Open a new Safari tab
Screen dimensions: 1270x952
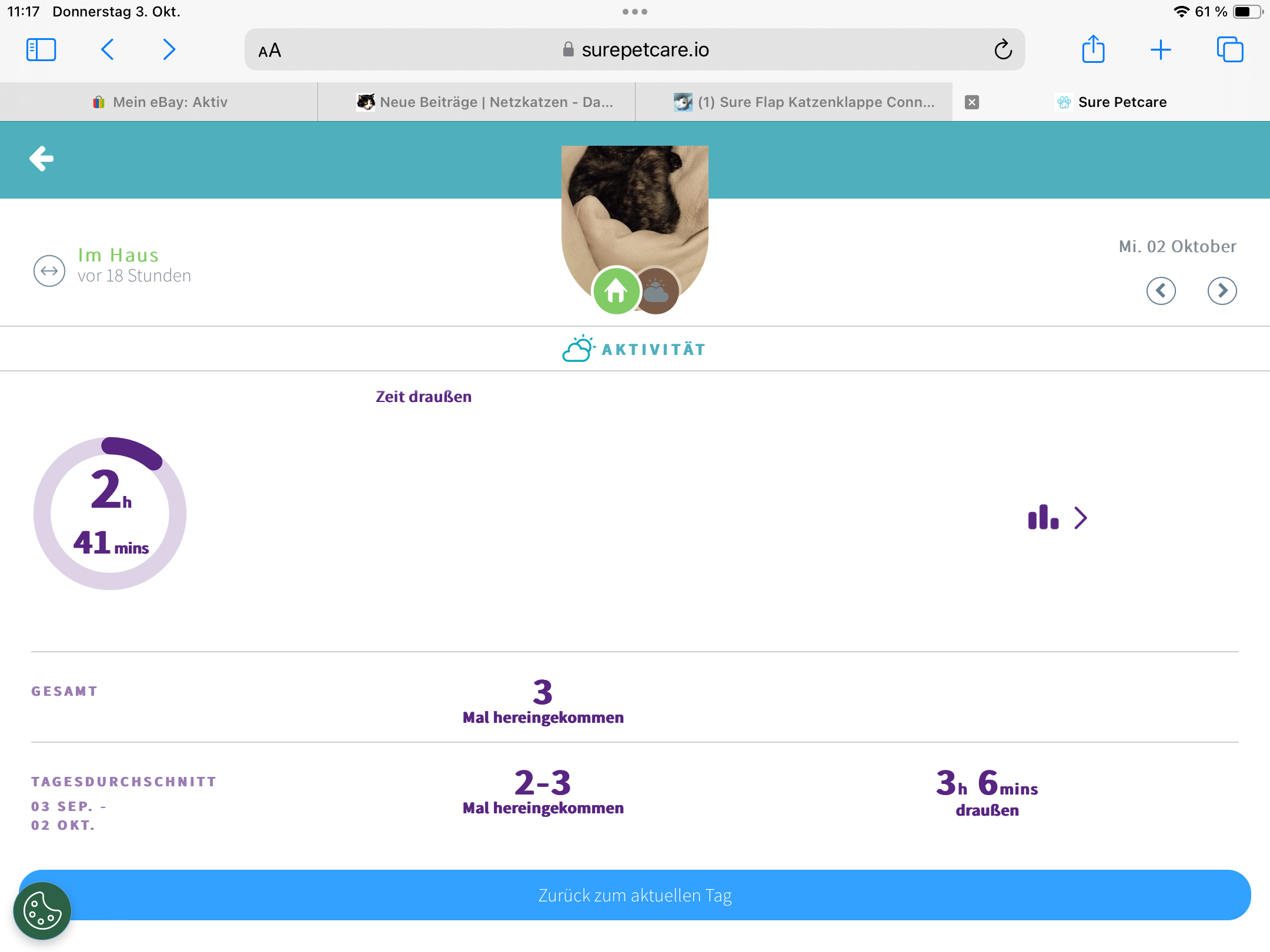[x=1161, y=50]
